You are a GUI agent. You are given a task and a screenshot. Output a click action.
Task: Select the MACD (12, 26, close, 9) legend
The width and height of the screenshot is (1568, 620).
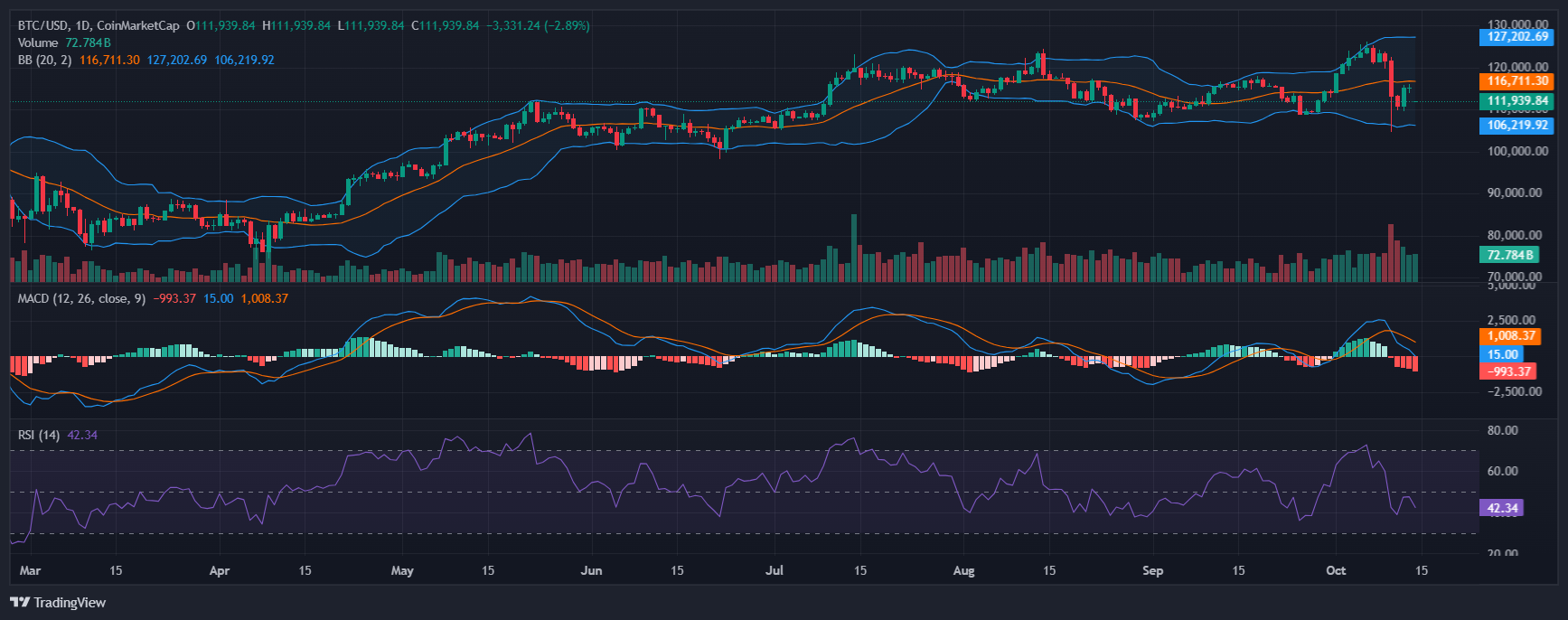(81, 298)
